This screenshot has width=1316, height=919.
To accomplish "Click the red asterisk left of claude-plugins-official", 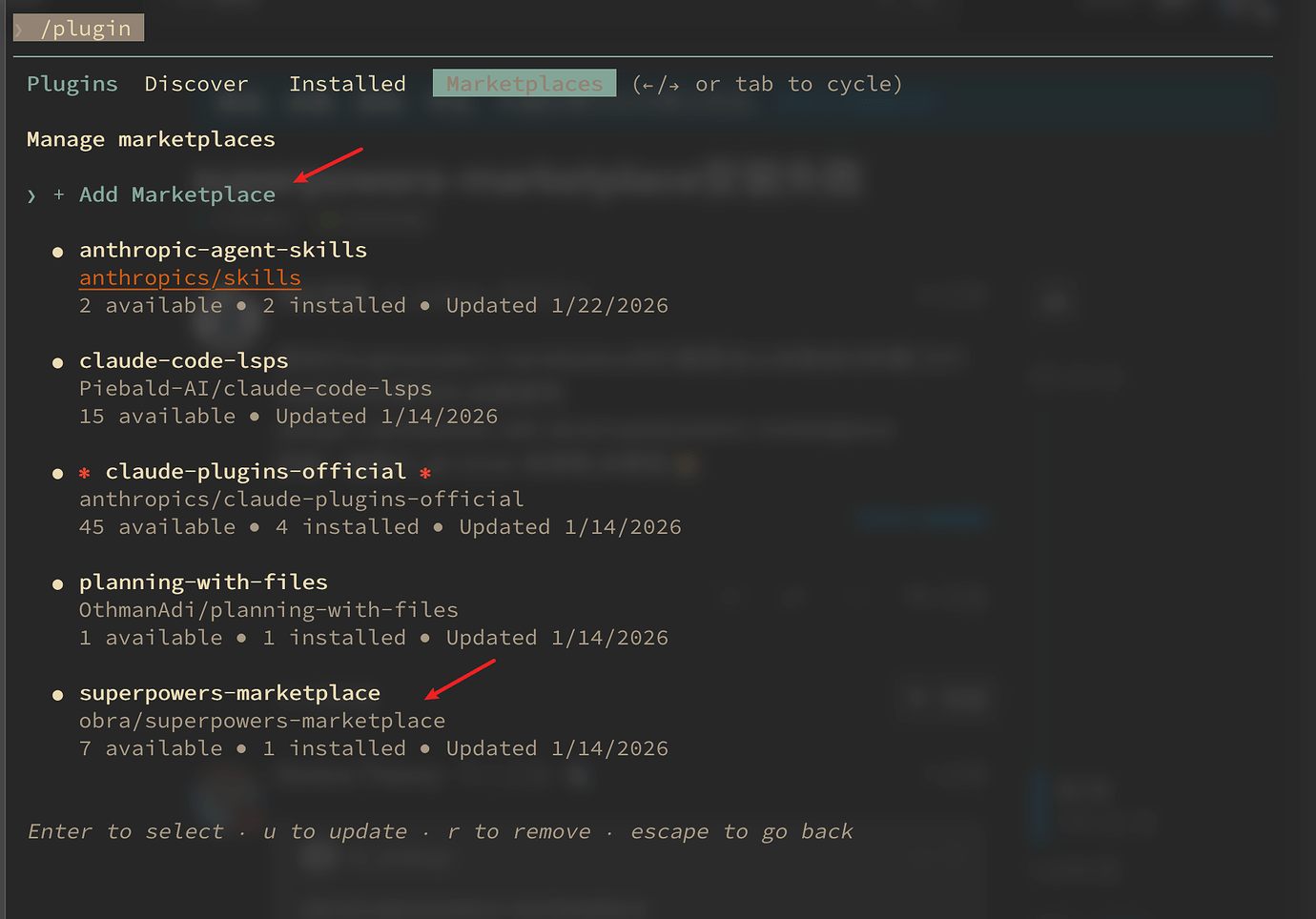I will coord(85,473).
